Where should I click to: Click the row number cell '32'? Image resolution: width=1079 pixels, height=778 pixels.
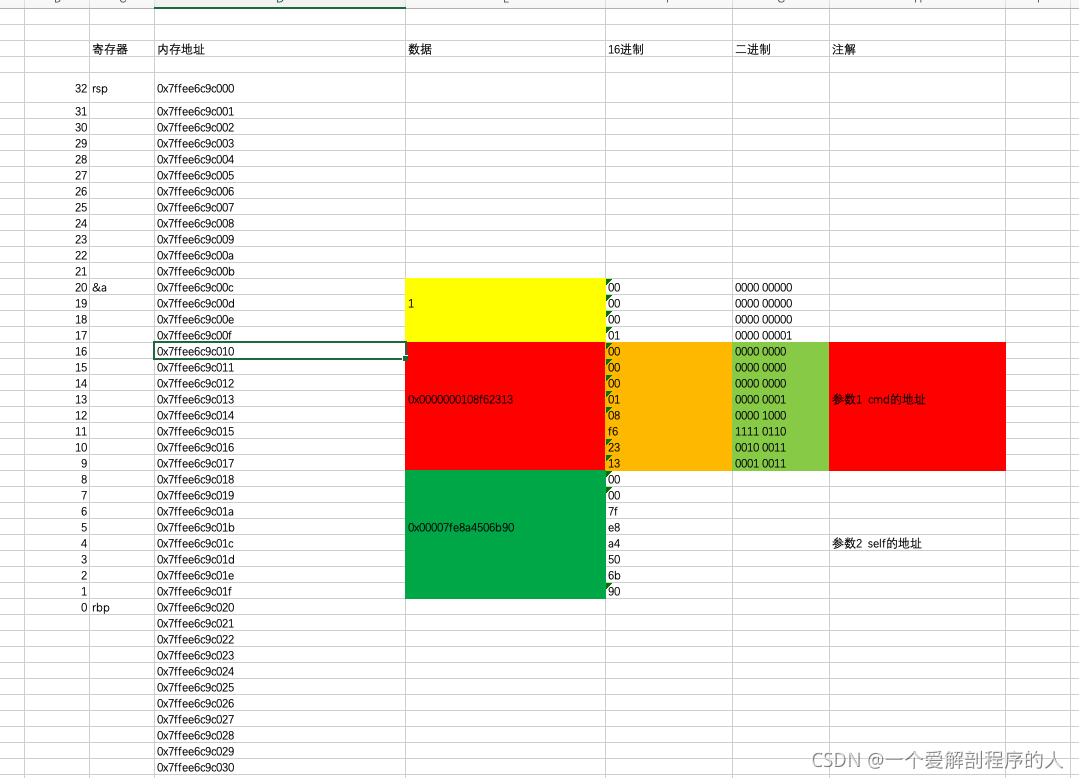click(x=57, y=88)
